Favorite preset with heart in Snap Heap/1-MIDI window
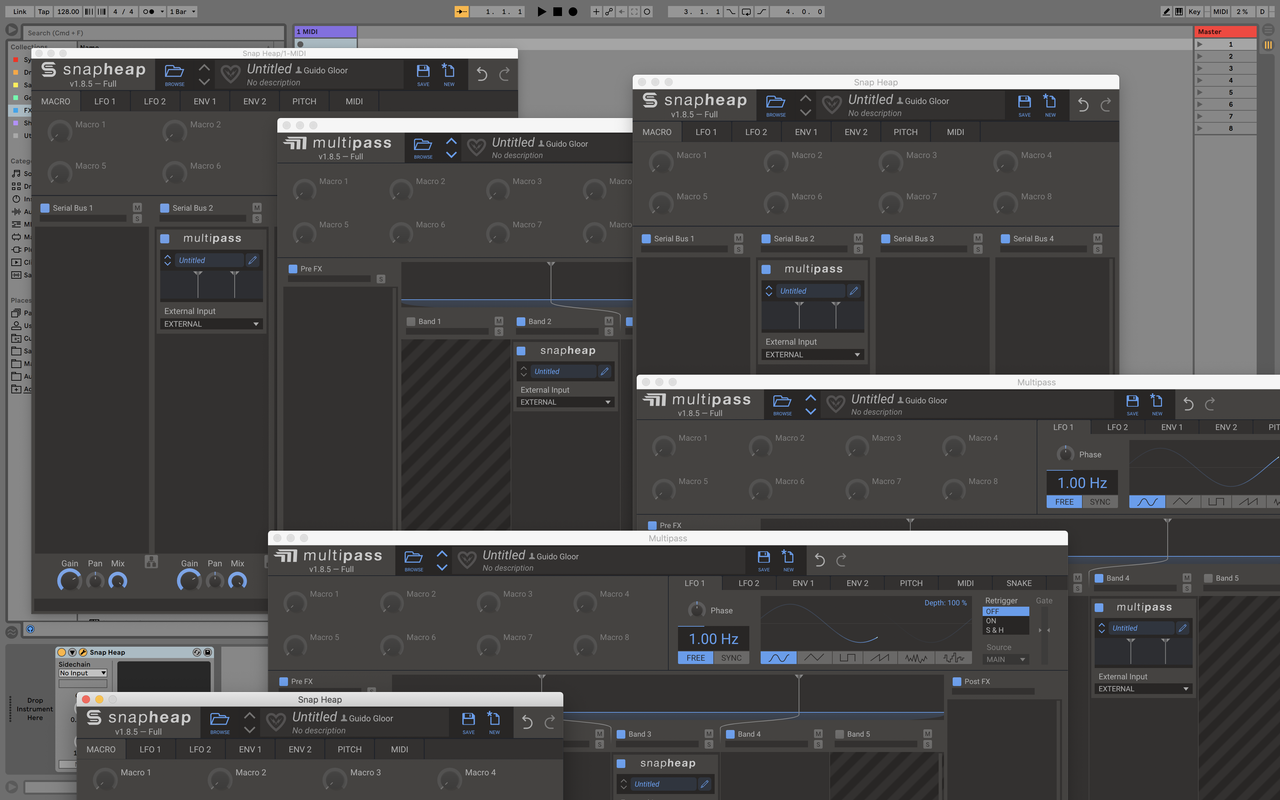 point(231,74)
